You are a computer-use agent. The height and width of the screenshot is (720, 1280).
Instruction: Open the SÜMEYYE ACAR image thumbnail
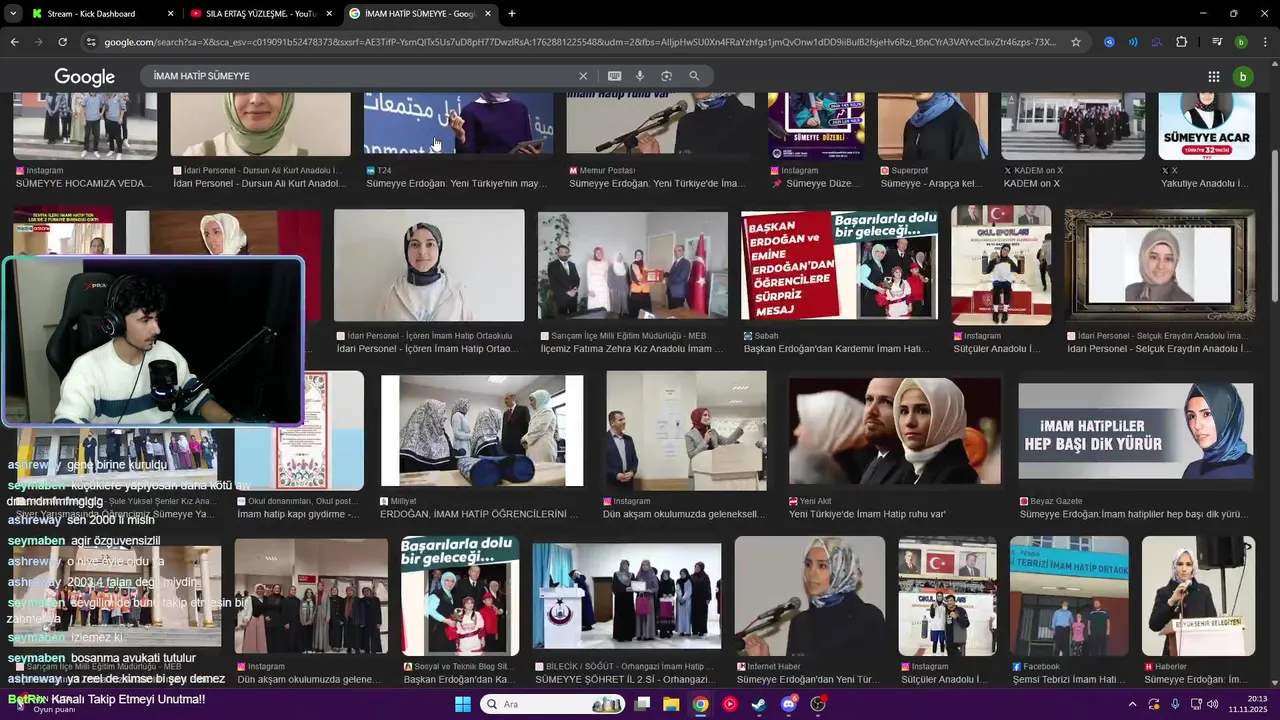(x=1206, y=126)
